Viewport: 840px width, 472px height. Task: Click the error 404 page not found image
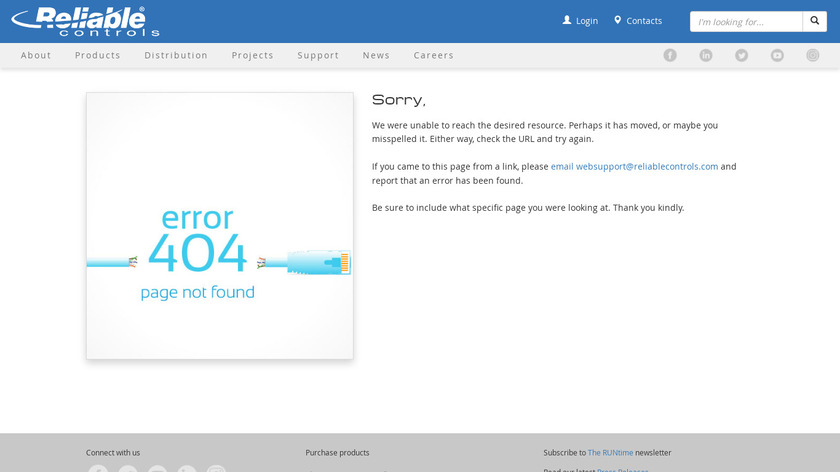coord(220,226)
